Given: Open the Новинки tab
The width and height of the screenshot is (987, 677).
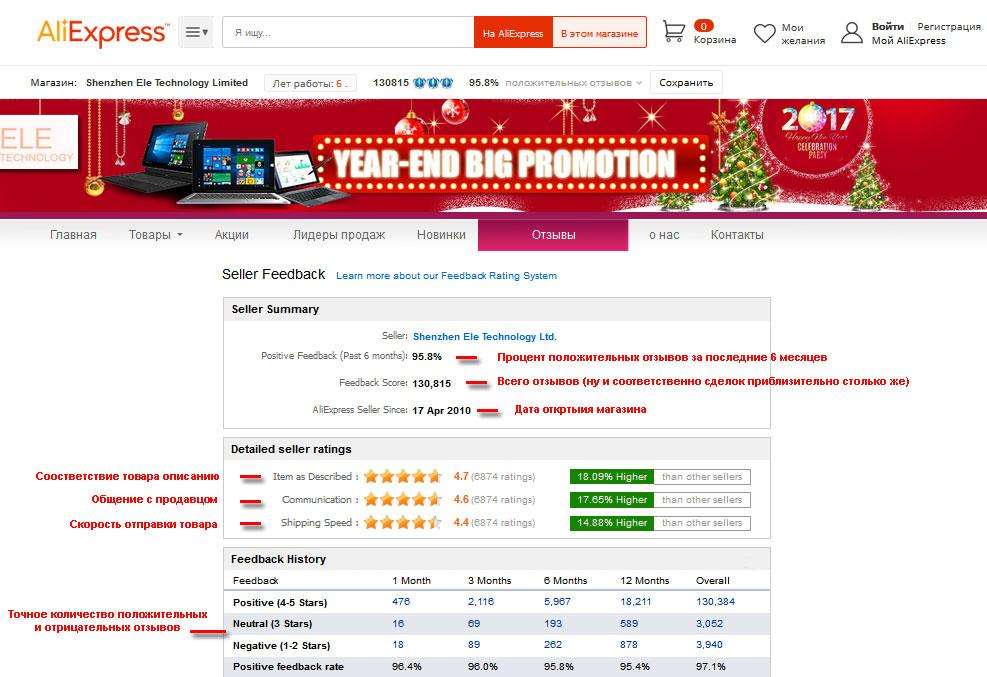Looking at the screenshot, I should pyautogui.click(x=441, y=235).
